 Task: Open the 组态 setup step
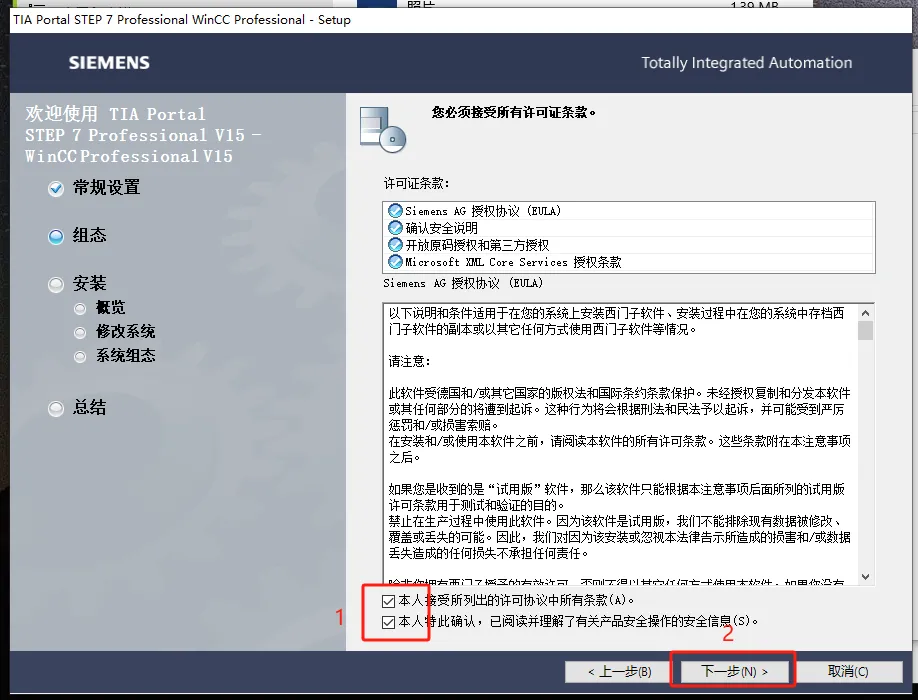(x=89, y=235)
